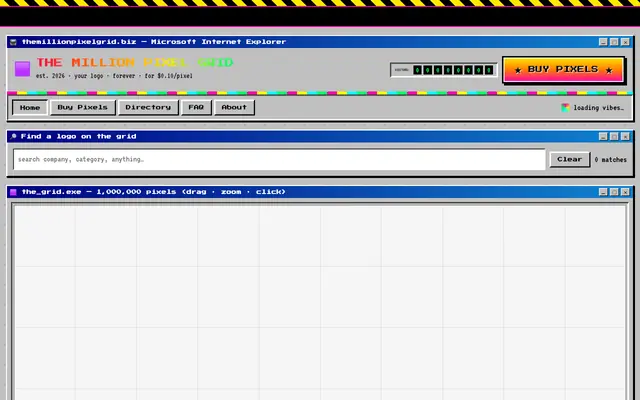Screen dimensions: 640x400
Task: Click the browser title bar page icon
Action: [x=13, y=42]
